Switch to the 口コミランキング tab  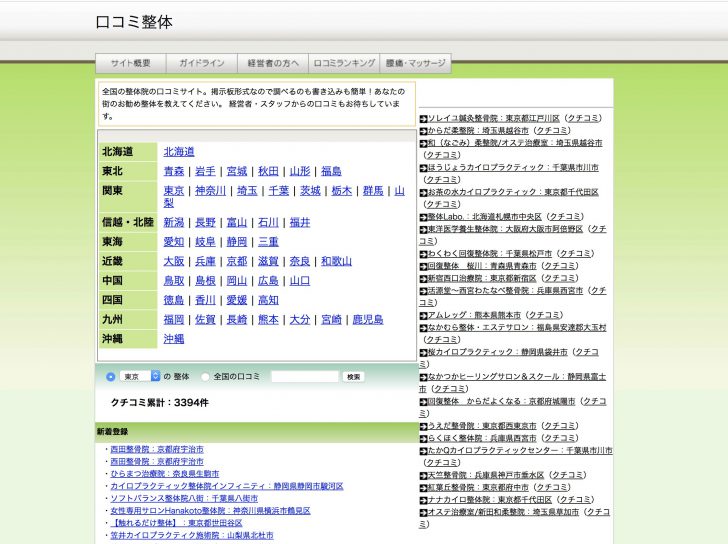point(344,63)
